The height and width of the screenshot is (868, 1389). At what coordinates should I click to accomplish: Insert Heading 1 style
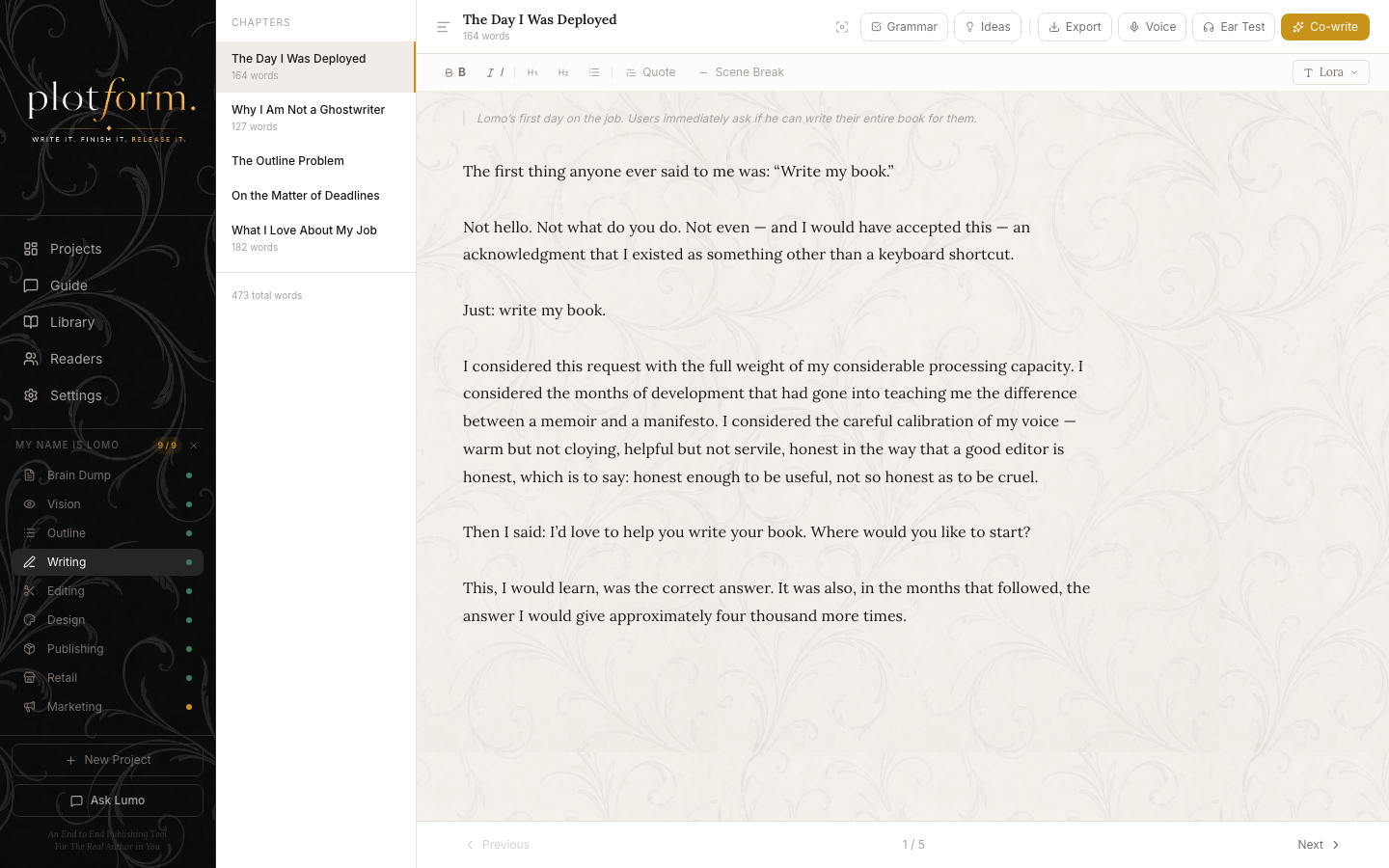(532, 72)
